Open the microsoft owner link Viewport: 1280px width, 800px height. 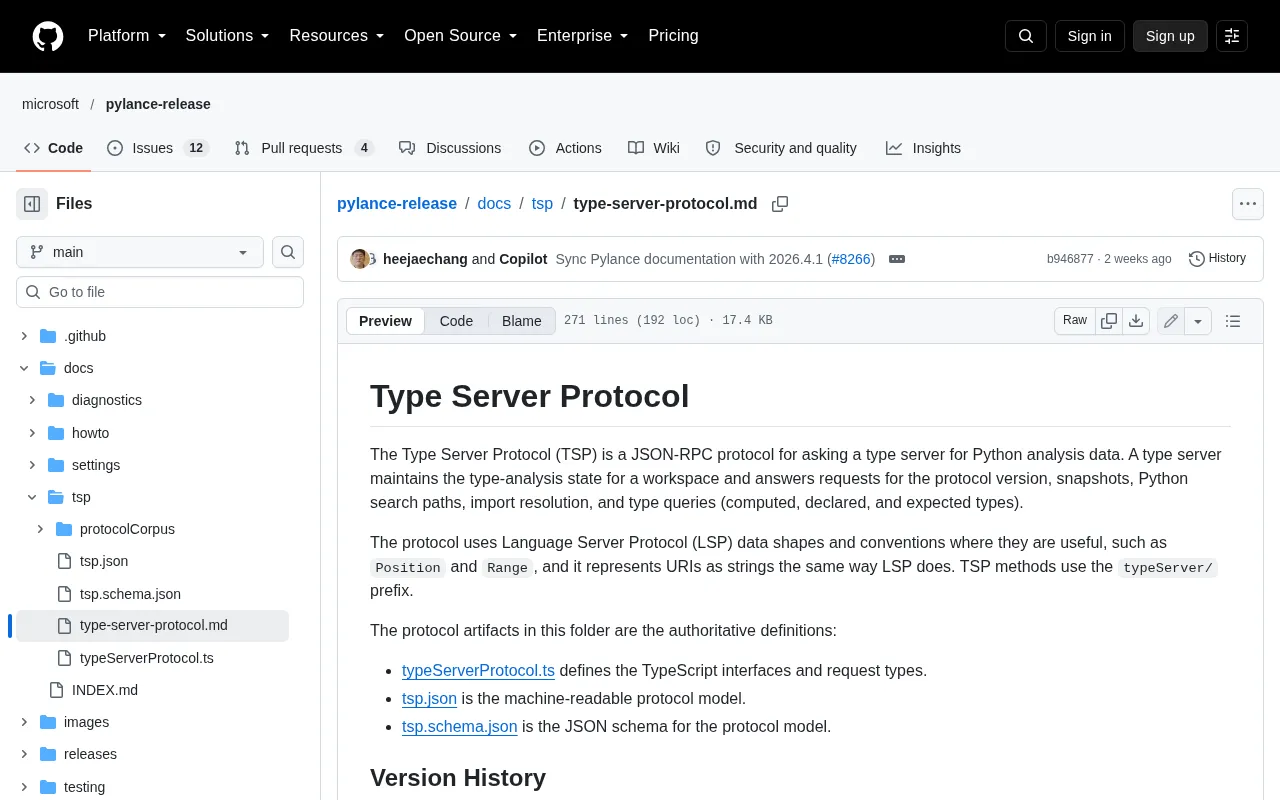click(50, 104)
